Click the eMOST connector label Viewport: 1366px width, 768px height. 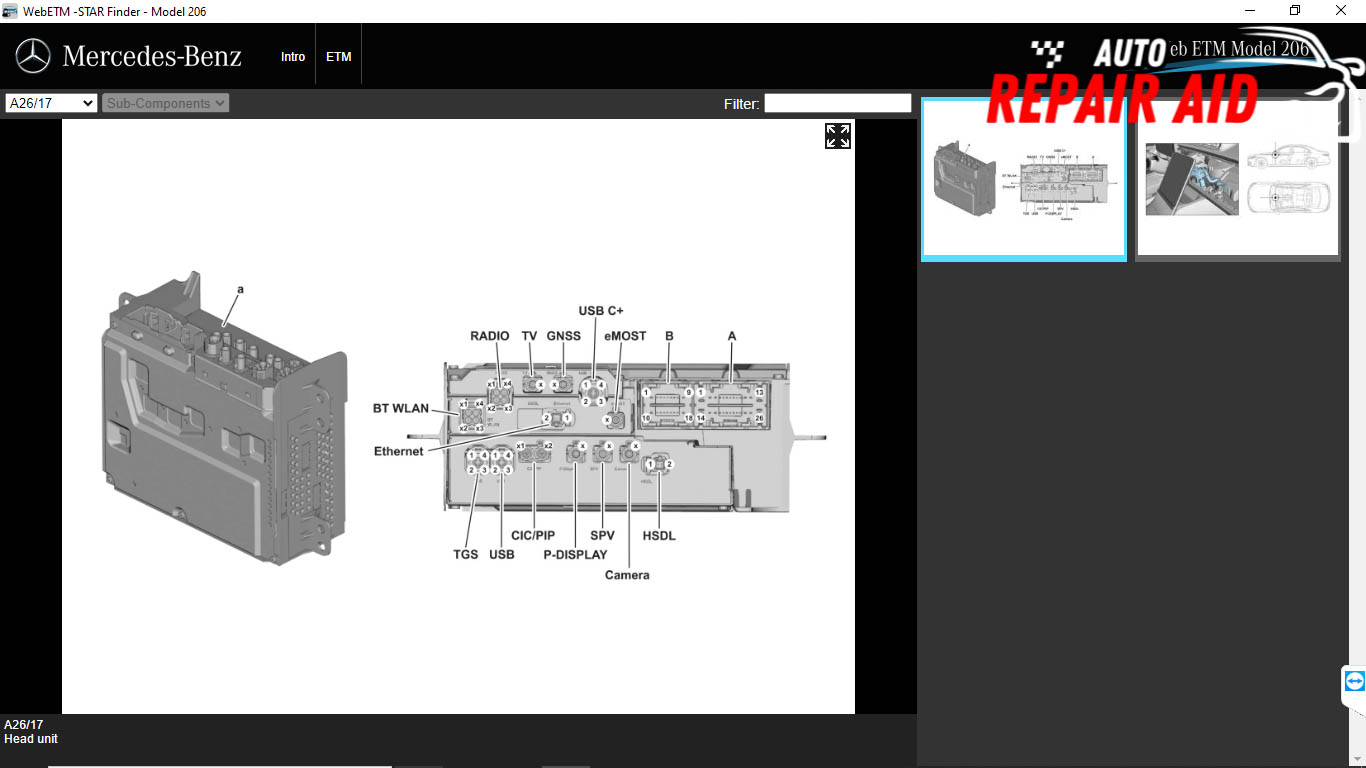pyautogui.click(x=626, y=336)
